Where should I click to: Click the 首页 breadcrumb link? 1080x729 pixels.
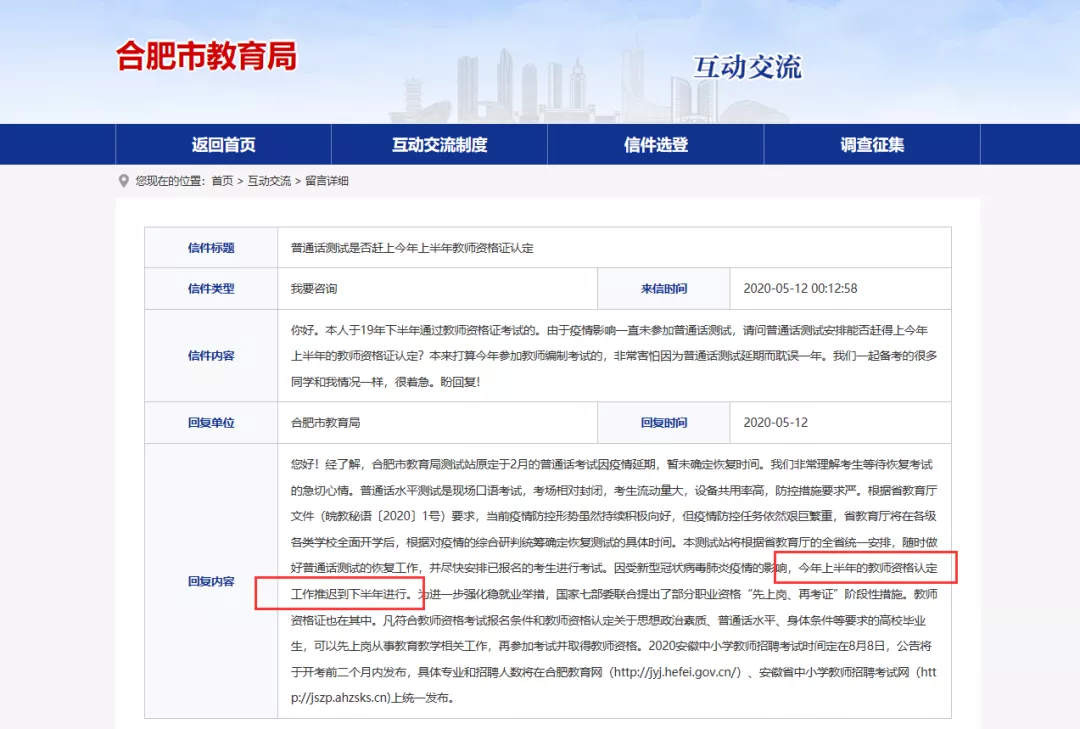point(221,181)
